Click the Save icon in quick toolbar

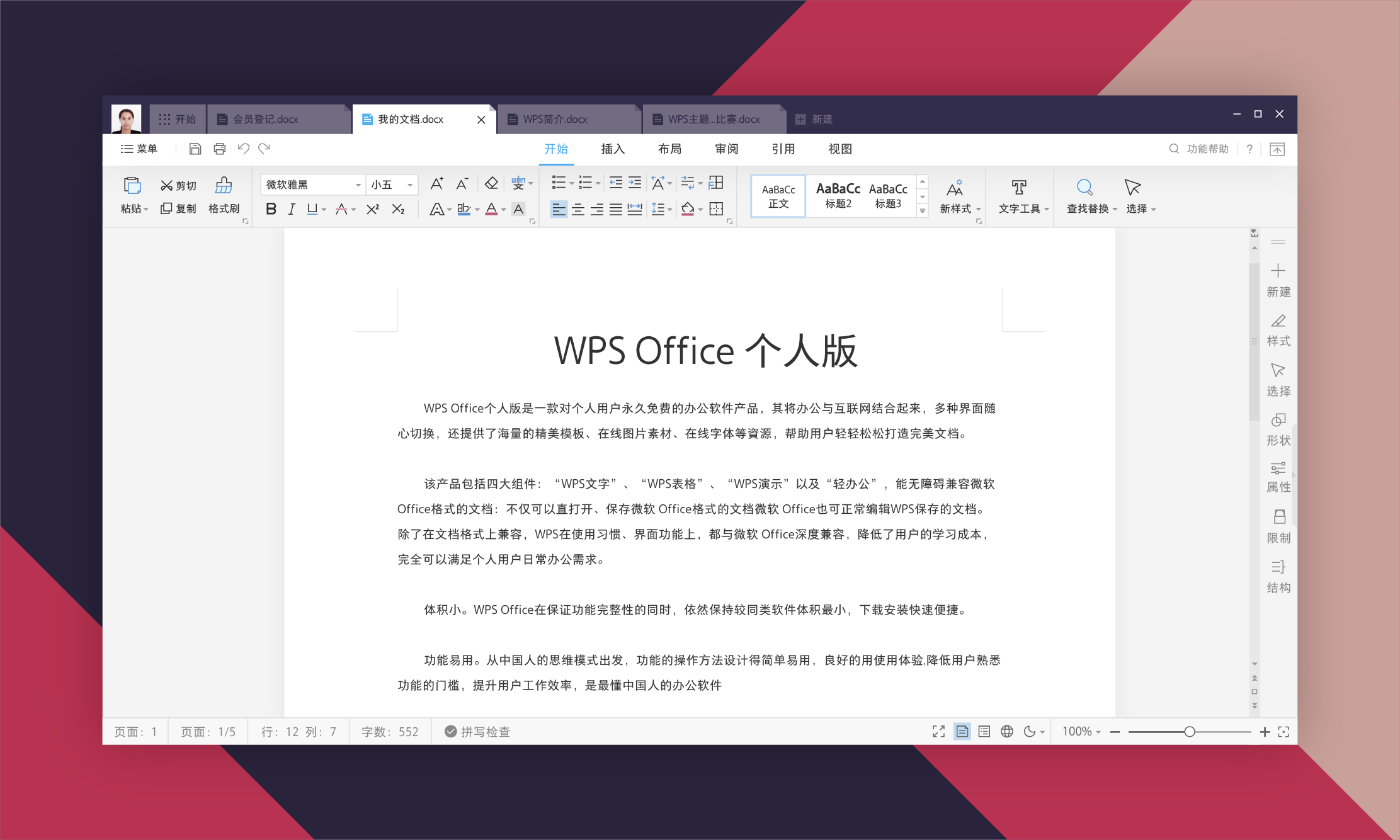point(195,149)
